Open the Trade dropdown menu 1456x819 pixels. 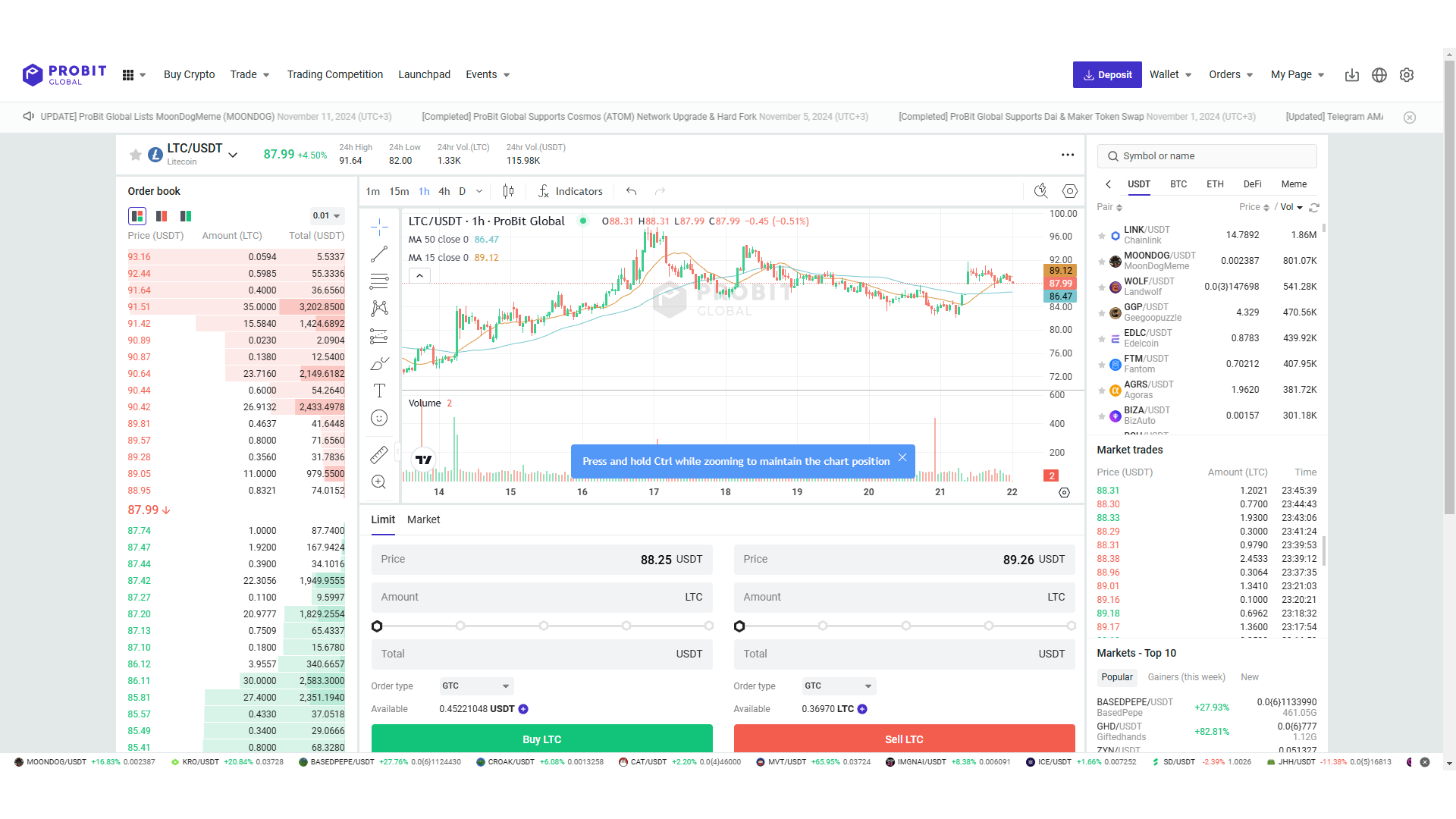click(x=249, y=74)
